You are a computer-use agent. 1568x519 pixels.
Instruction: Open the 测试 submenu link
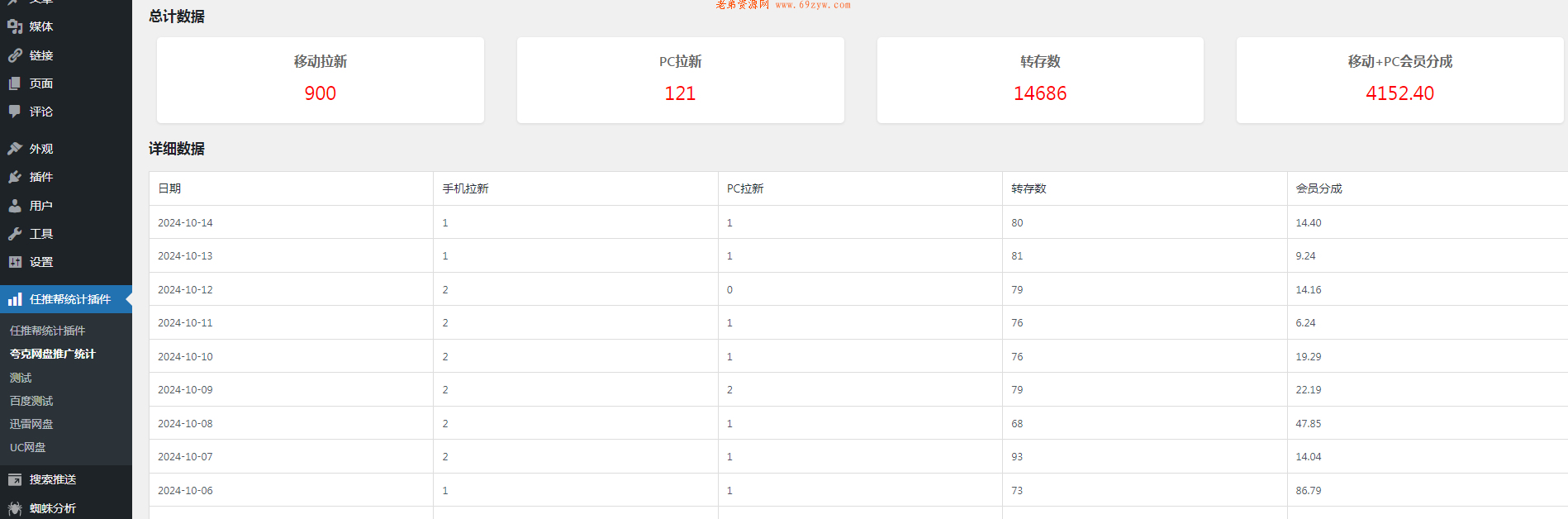click(x=21, y=378)
